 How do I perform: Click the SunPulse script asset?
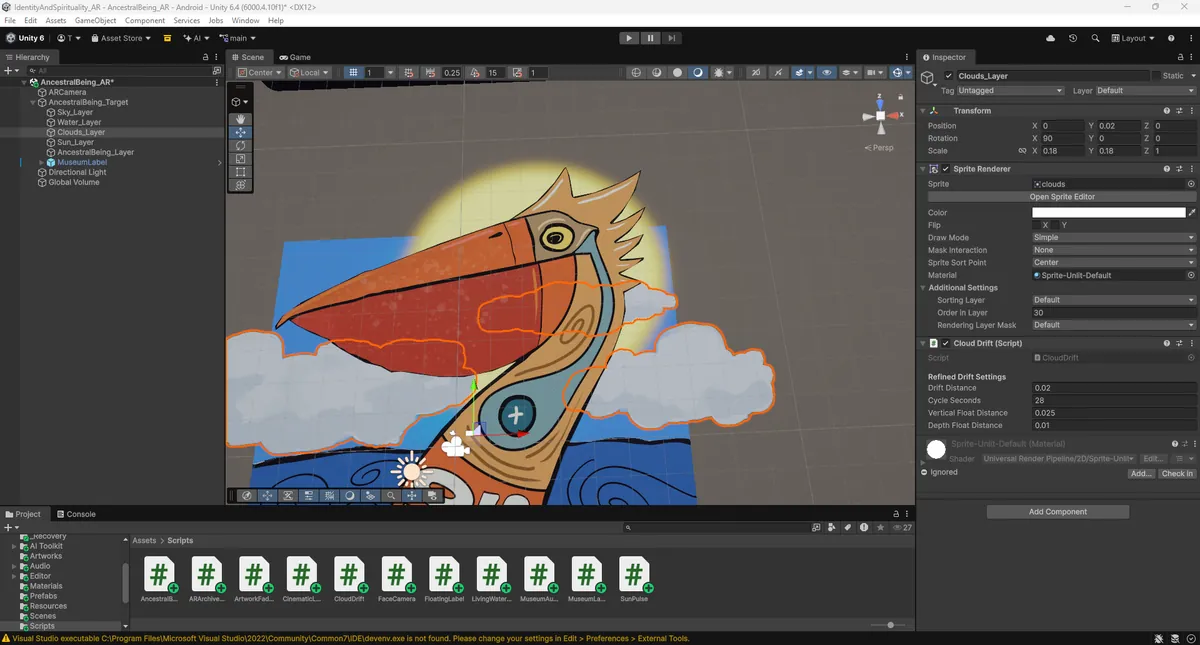634,580
